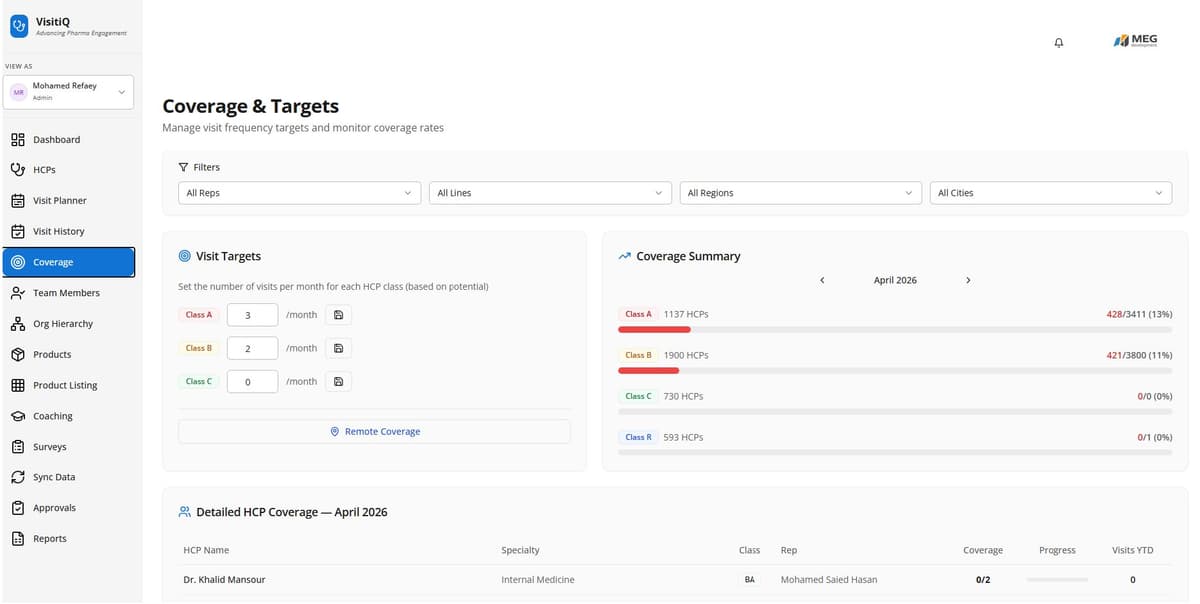Open the Mohamed Refaey view-as selector

(68, 92)
